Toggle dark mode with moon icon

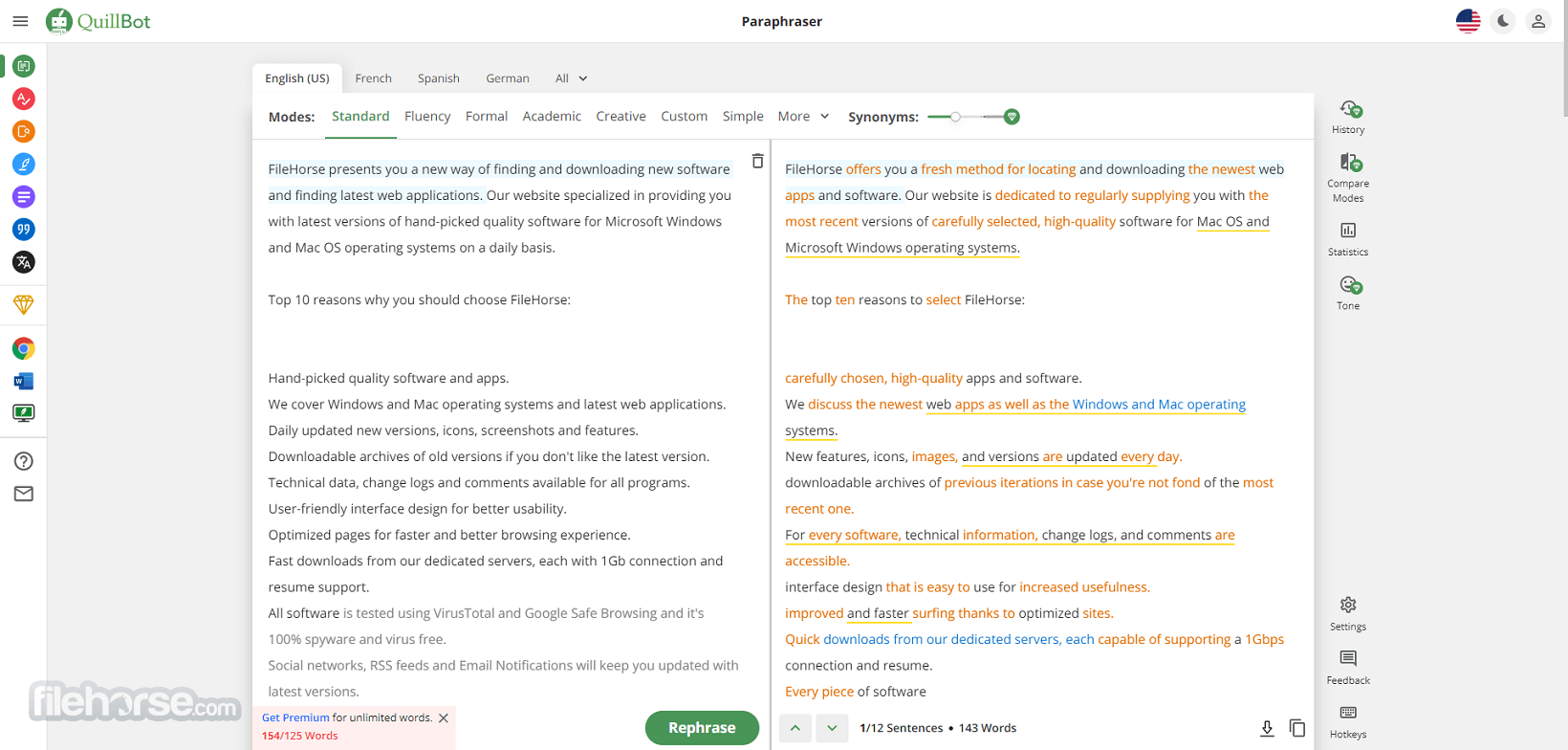1503,21
